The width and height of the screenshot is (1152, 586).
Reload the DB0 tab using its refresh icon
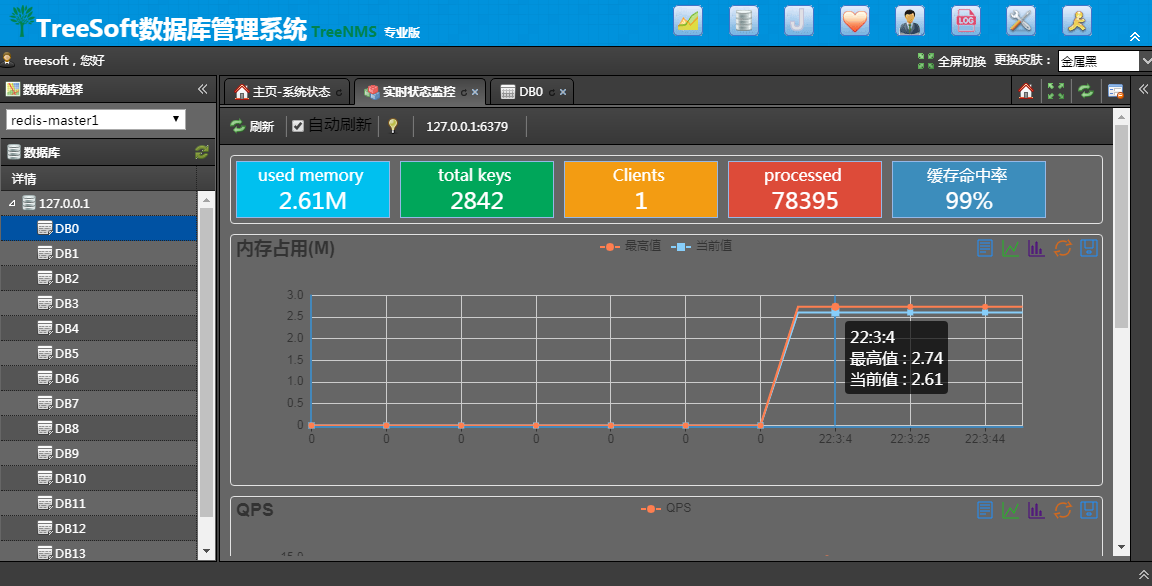(552, 93)
